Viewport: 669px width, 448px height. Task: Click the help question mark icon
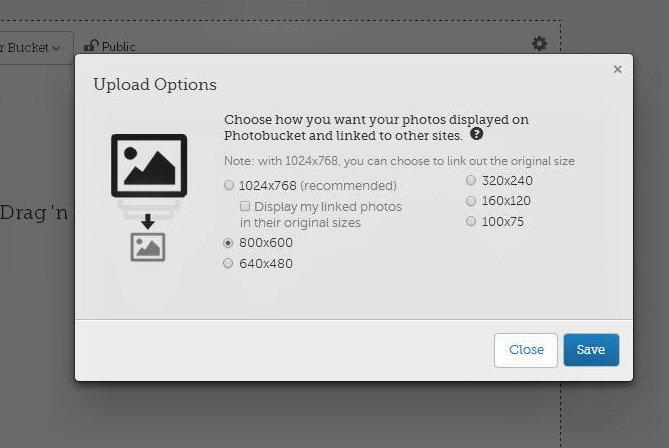click(476, 134)
